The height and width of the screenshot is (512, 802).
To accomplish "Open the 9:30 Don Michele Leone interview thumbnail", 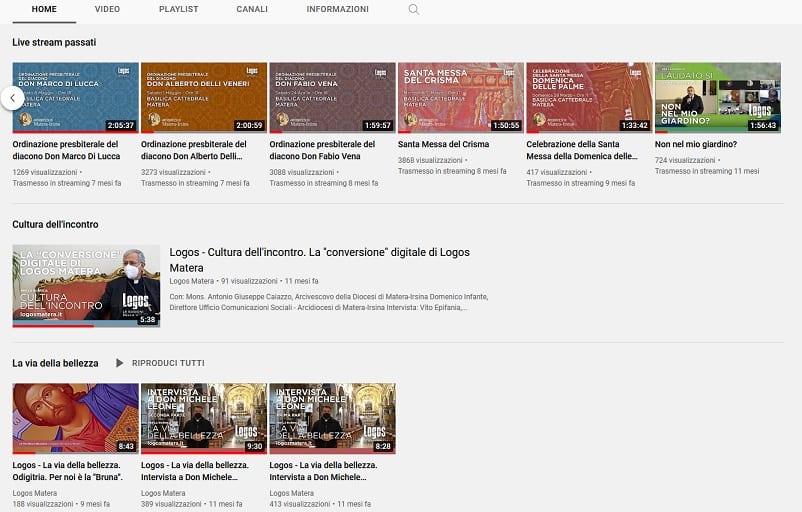I will (204, 418).
